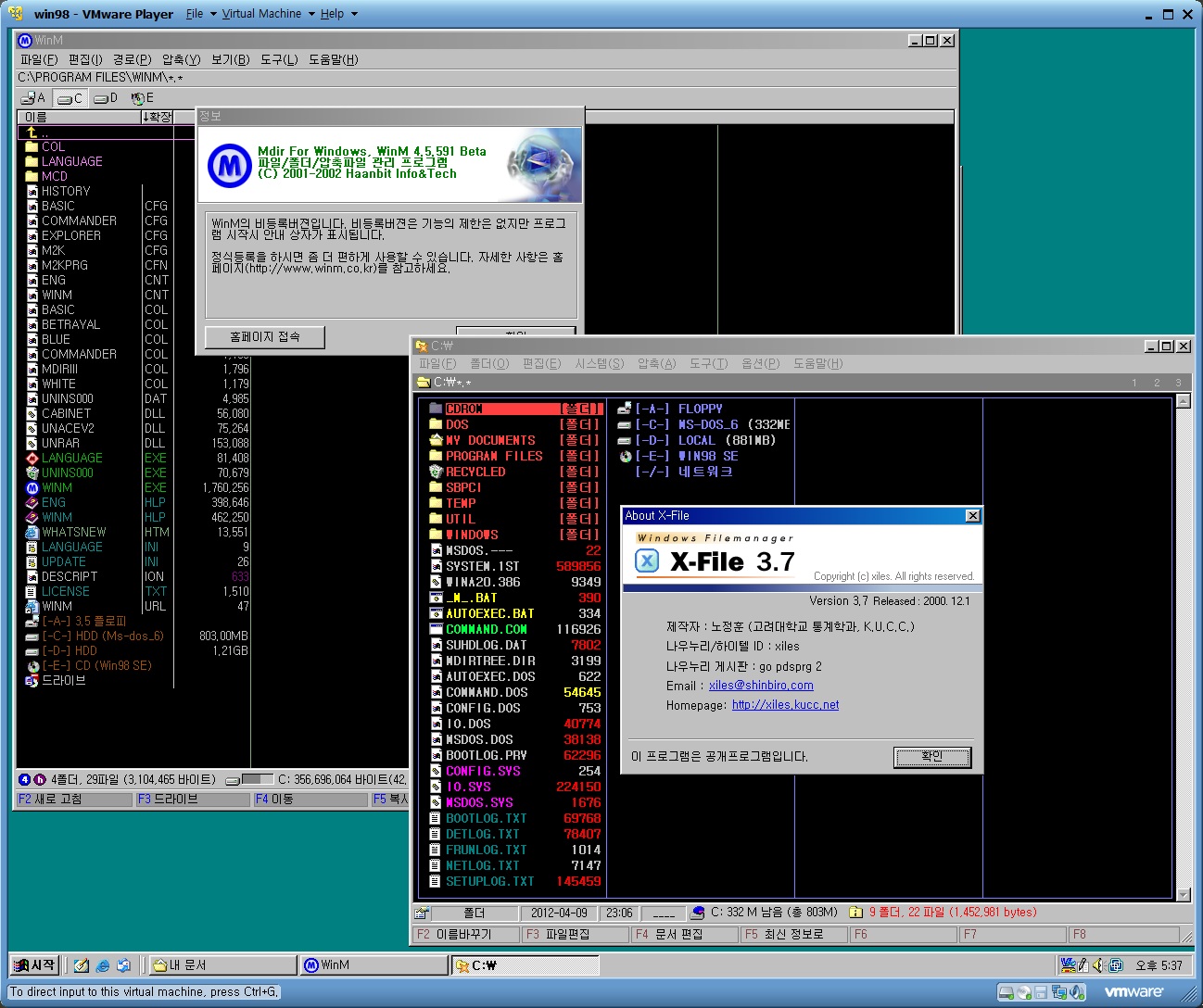Switch to WinM taskbar button
This screenshot has width=1203, height=1008.
[374, 965]
